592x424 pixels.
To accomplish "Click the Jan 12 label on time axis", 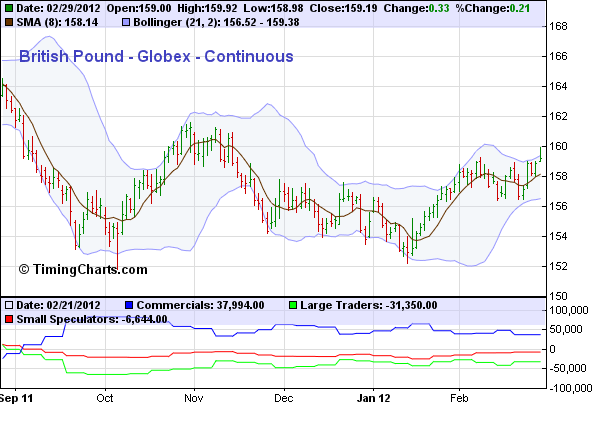I will [x=373, y=398].
